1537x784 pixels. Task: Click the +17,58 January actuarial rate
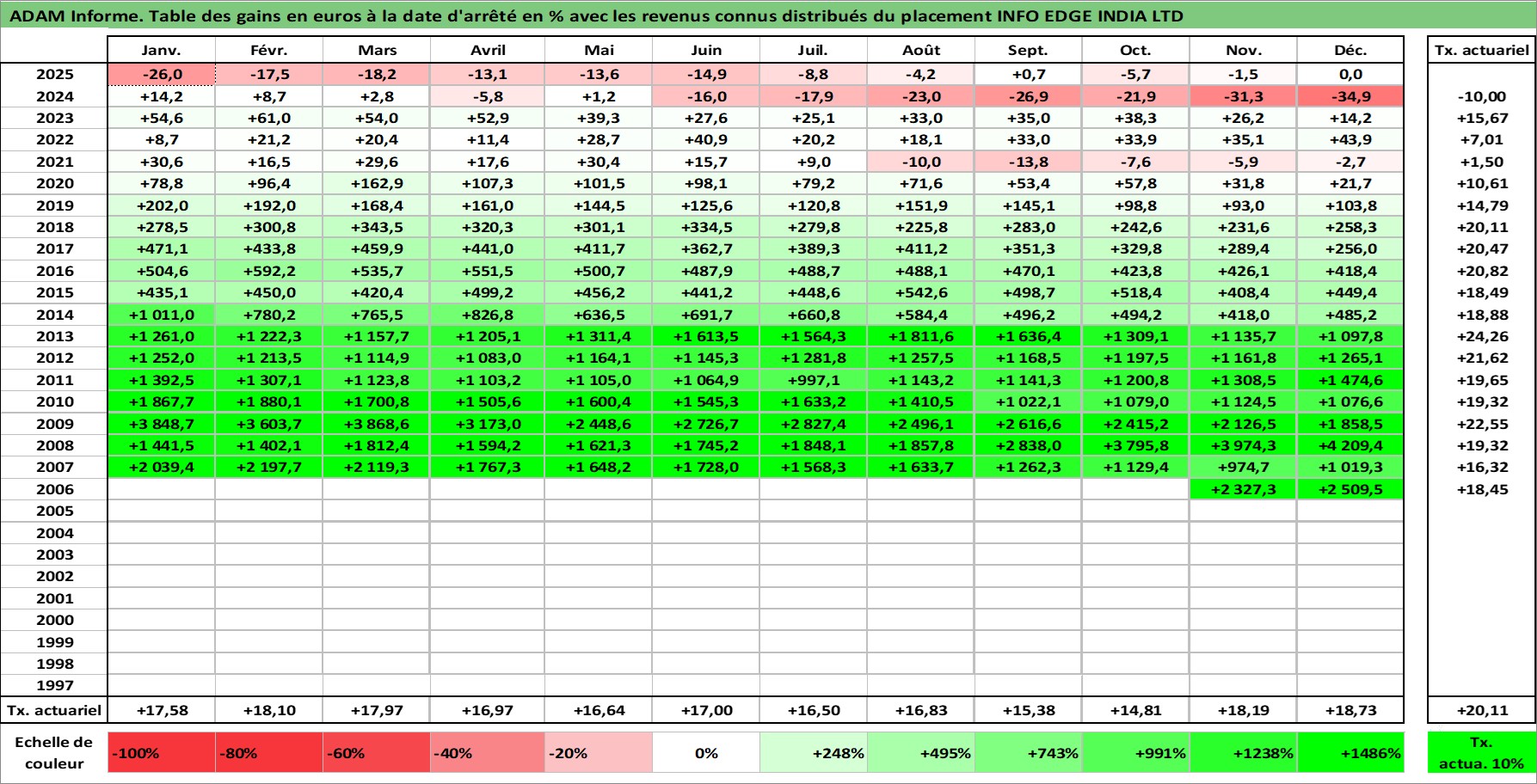pyautogui.click(x=162, y=710)
